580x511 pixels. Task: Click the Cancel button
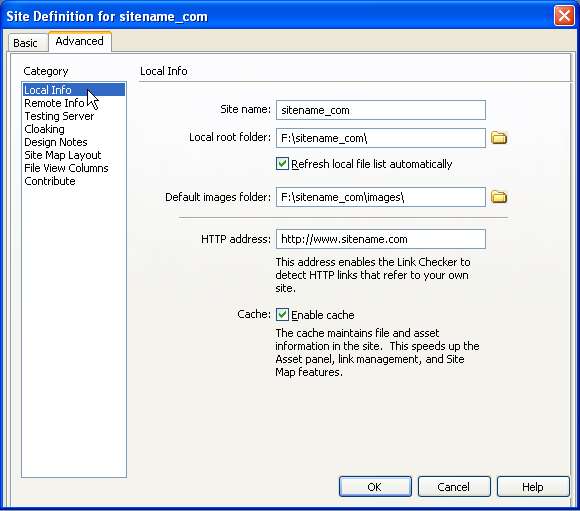[454, 487]
